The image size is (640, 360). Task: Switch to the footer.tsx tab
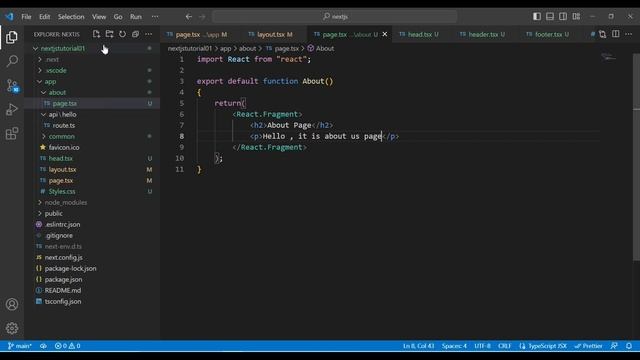coord(548,34)
